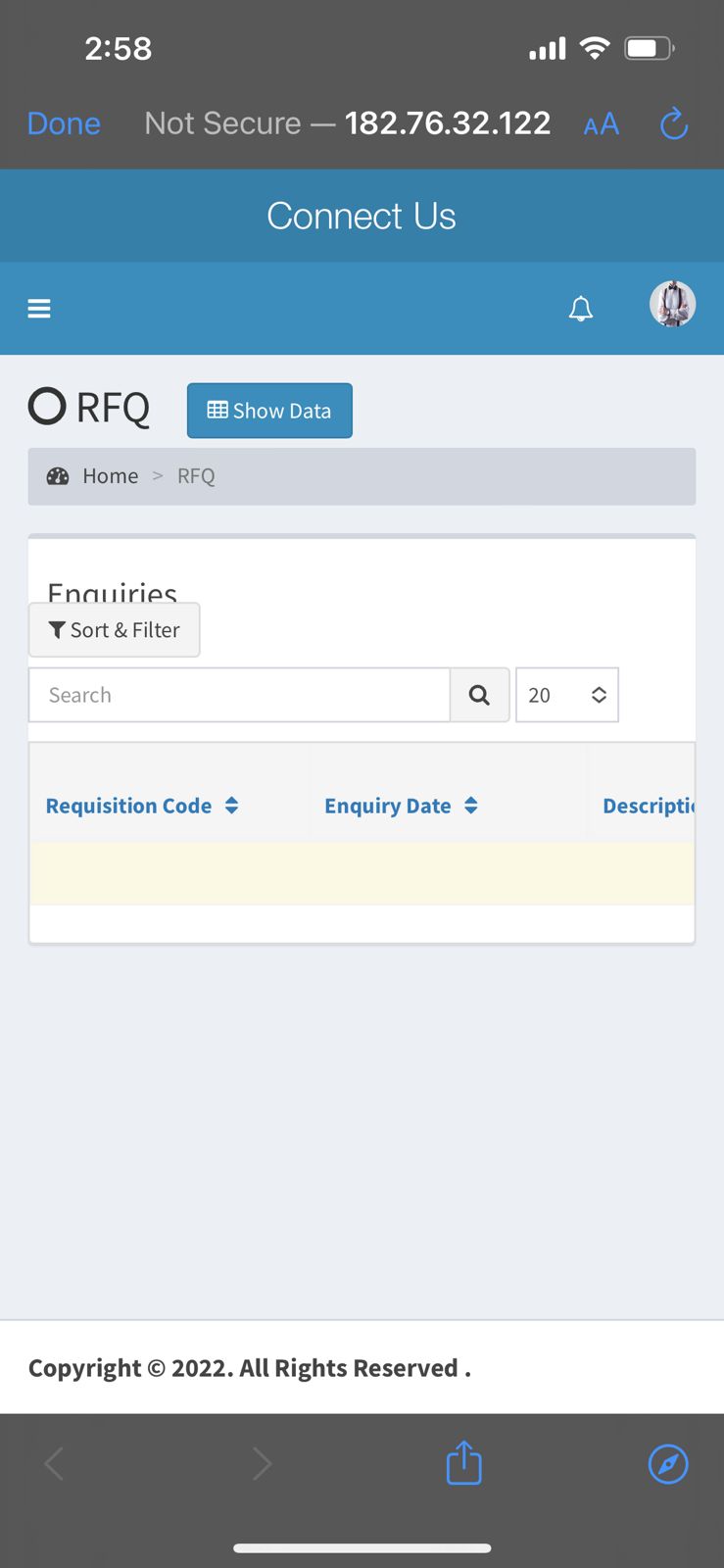Sort by Requisition Code arrows
The width and height of the screenshot is (724, 1568).
tap(232, 806)
